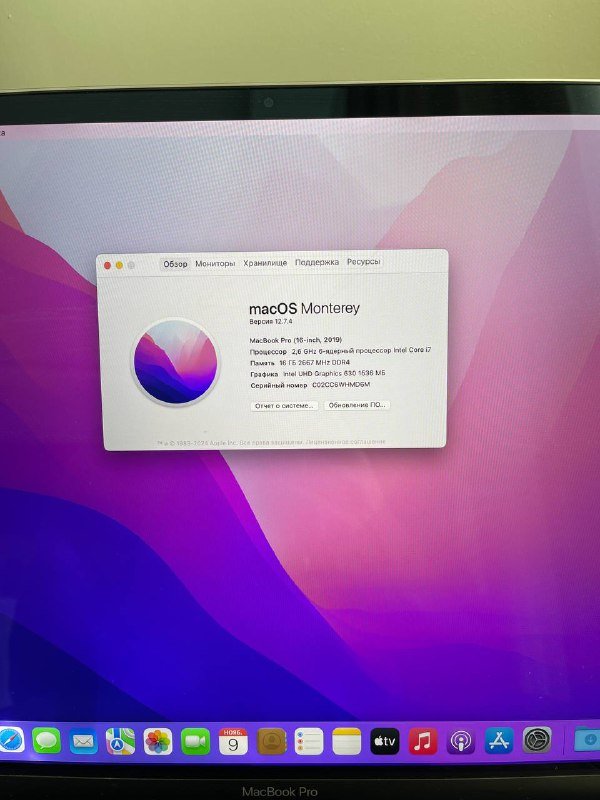The width and height of the screenshot is (600, 800).
Task: Launch the Photos app
Action: pos(158,741)
